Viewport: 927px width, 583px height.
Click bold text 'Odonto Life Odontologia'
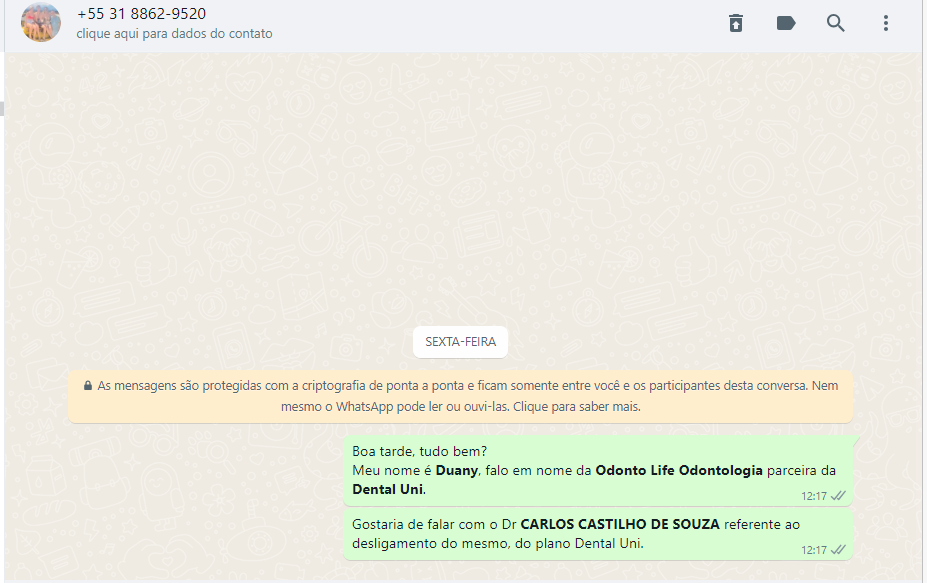point(679,471)
